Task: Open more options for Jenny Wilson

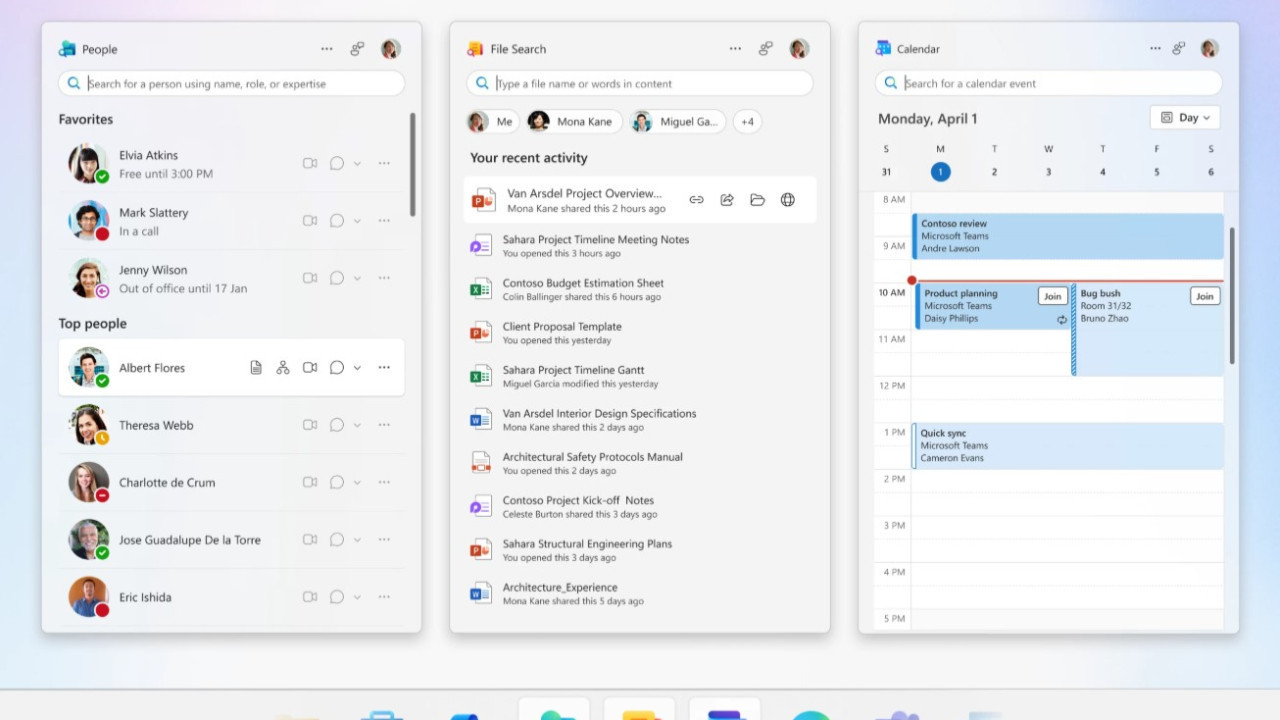Action: coord(384,278)
